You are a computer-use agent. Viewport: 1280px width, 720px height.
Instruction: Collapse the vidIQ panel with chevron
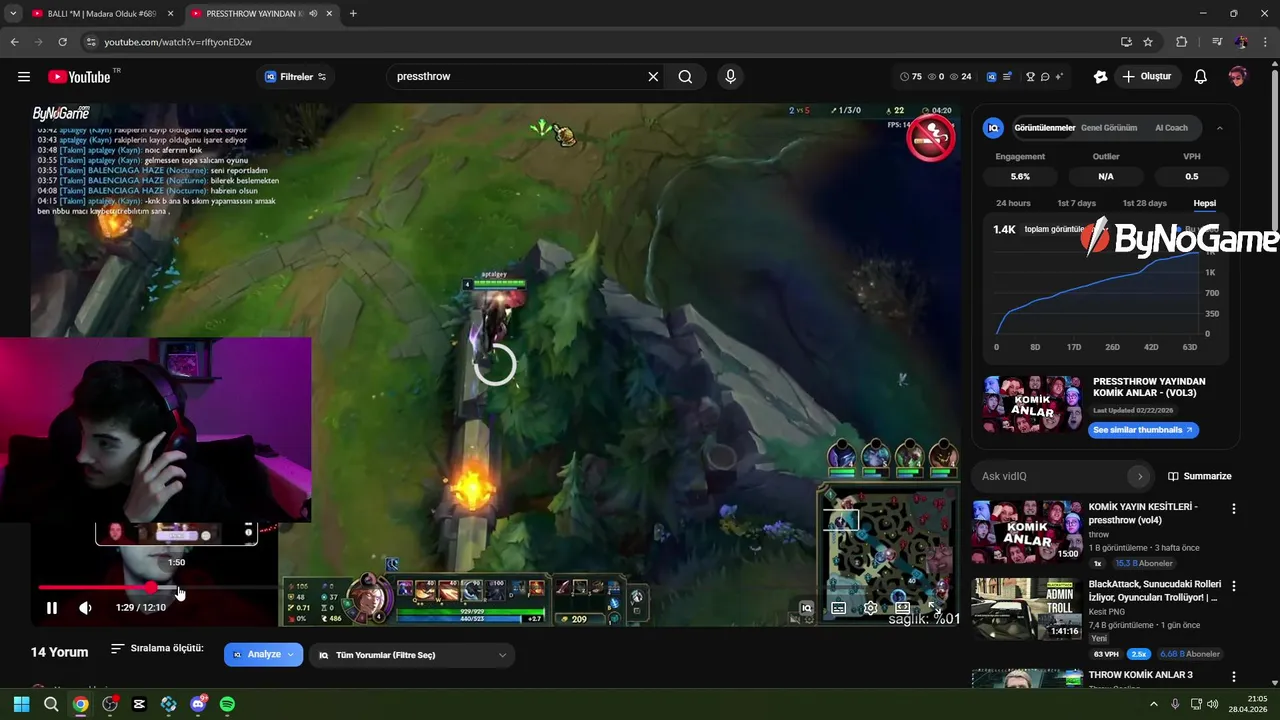click(x=1219, y=128)
